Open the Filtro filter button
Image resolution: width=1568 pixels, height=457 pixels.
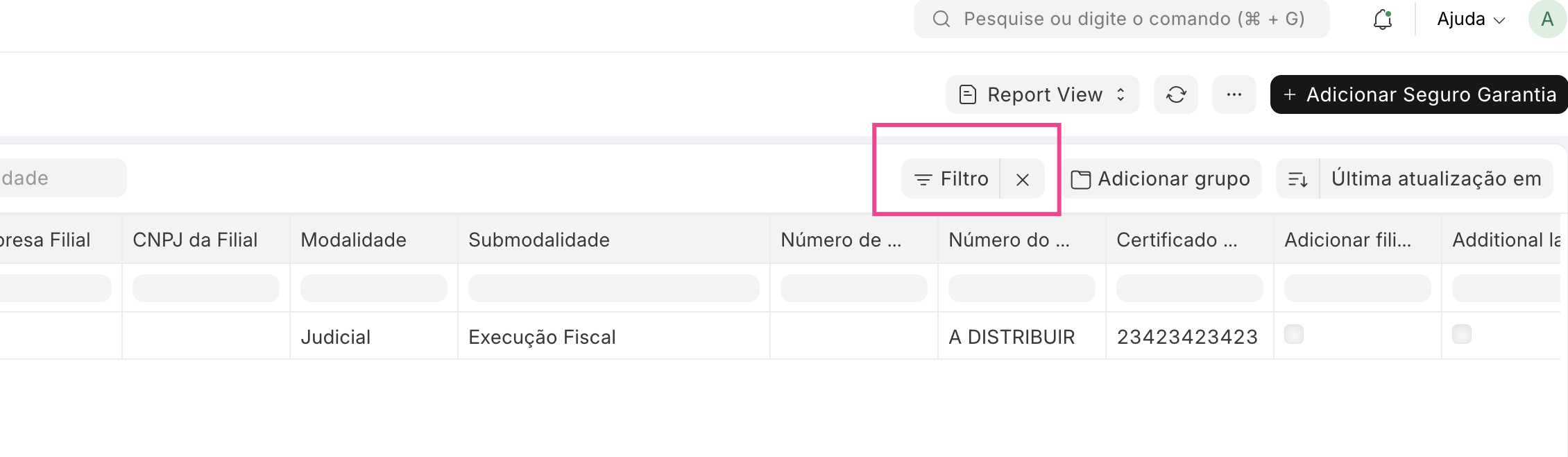coord(951,179)
